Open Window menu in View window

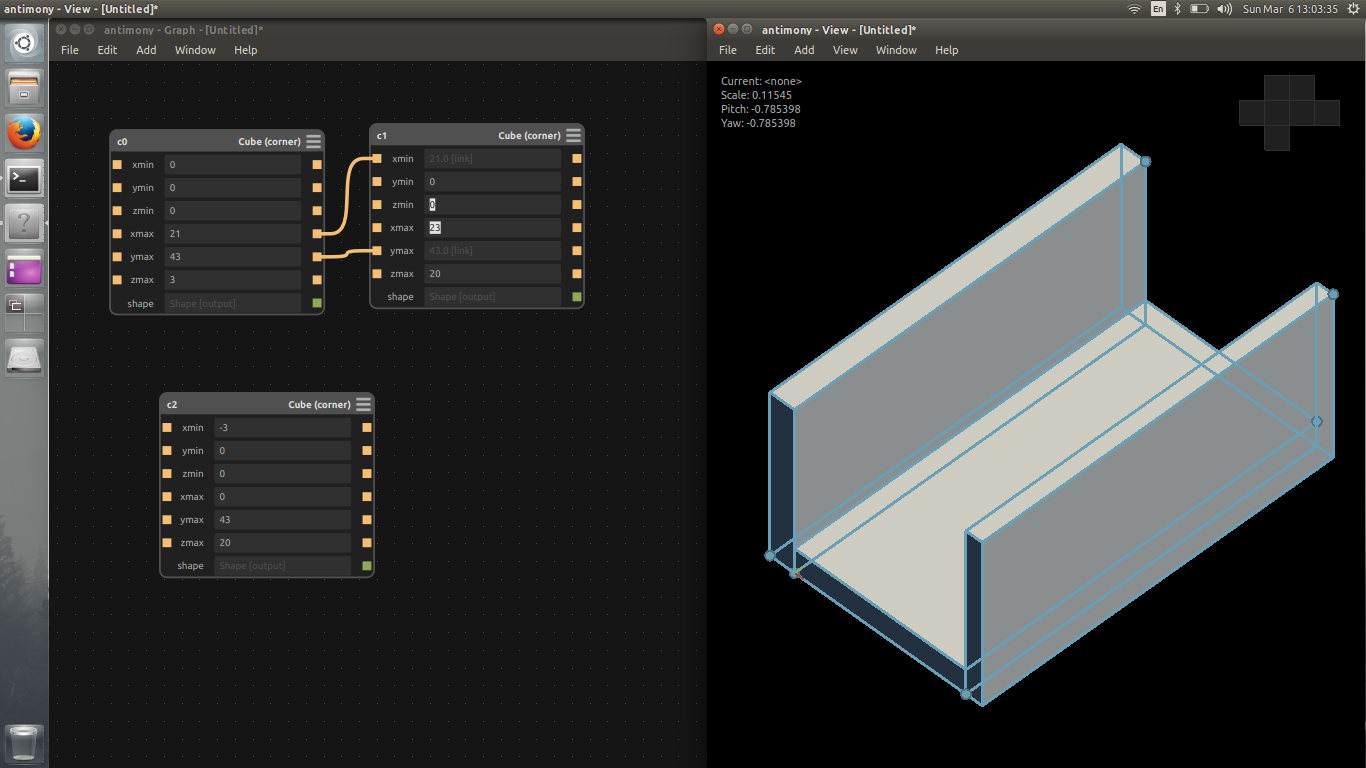pyautogui.click(x=896, y=50)
